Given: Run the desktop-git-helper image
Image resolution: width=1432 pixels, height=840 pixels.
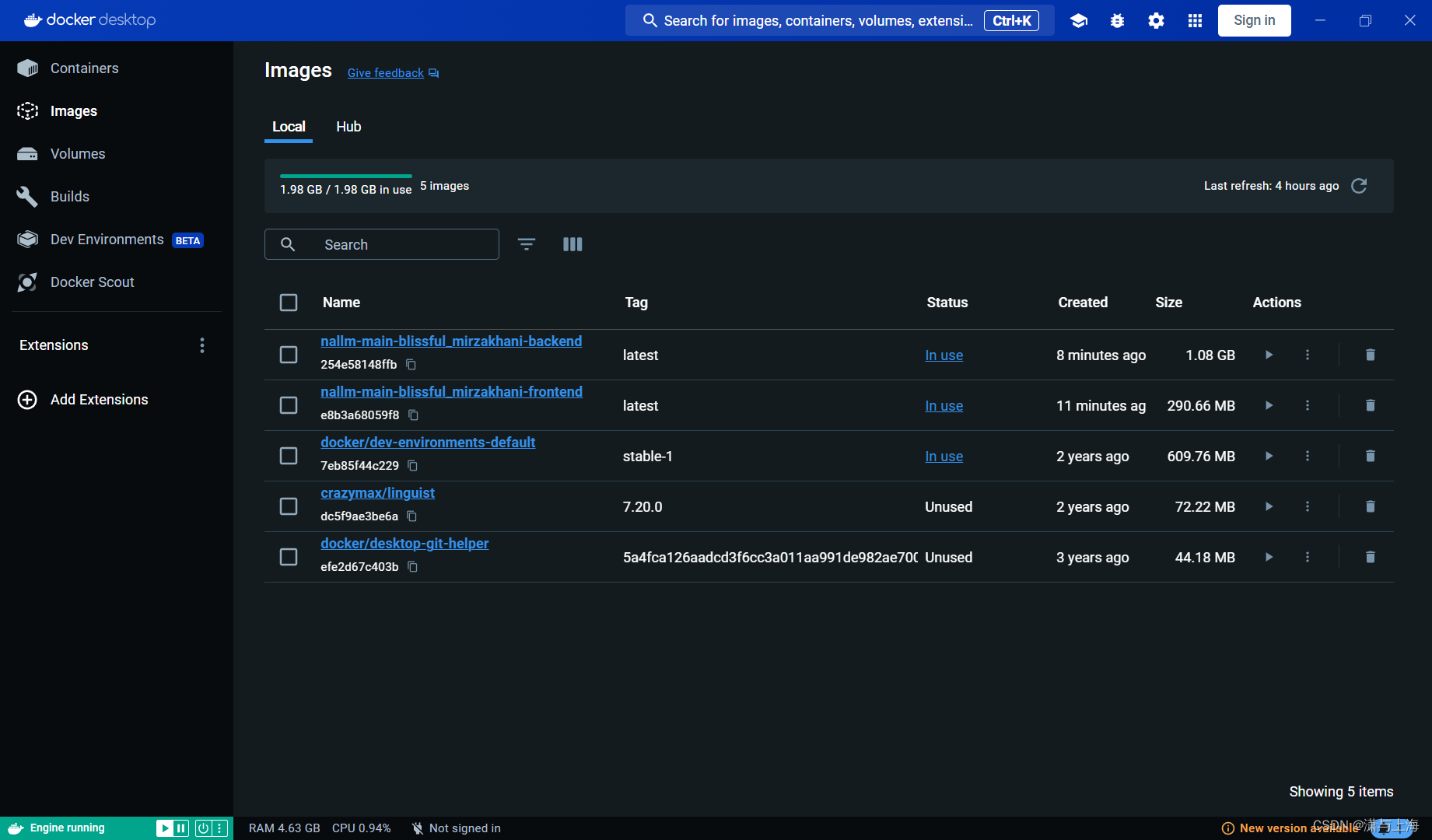Looking at the screenshot, I should [1269, 557].
